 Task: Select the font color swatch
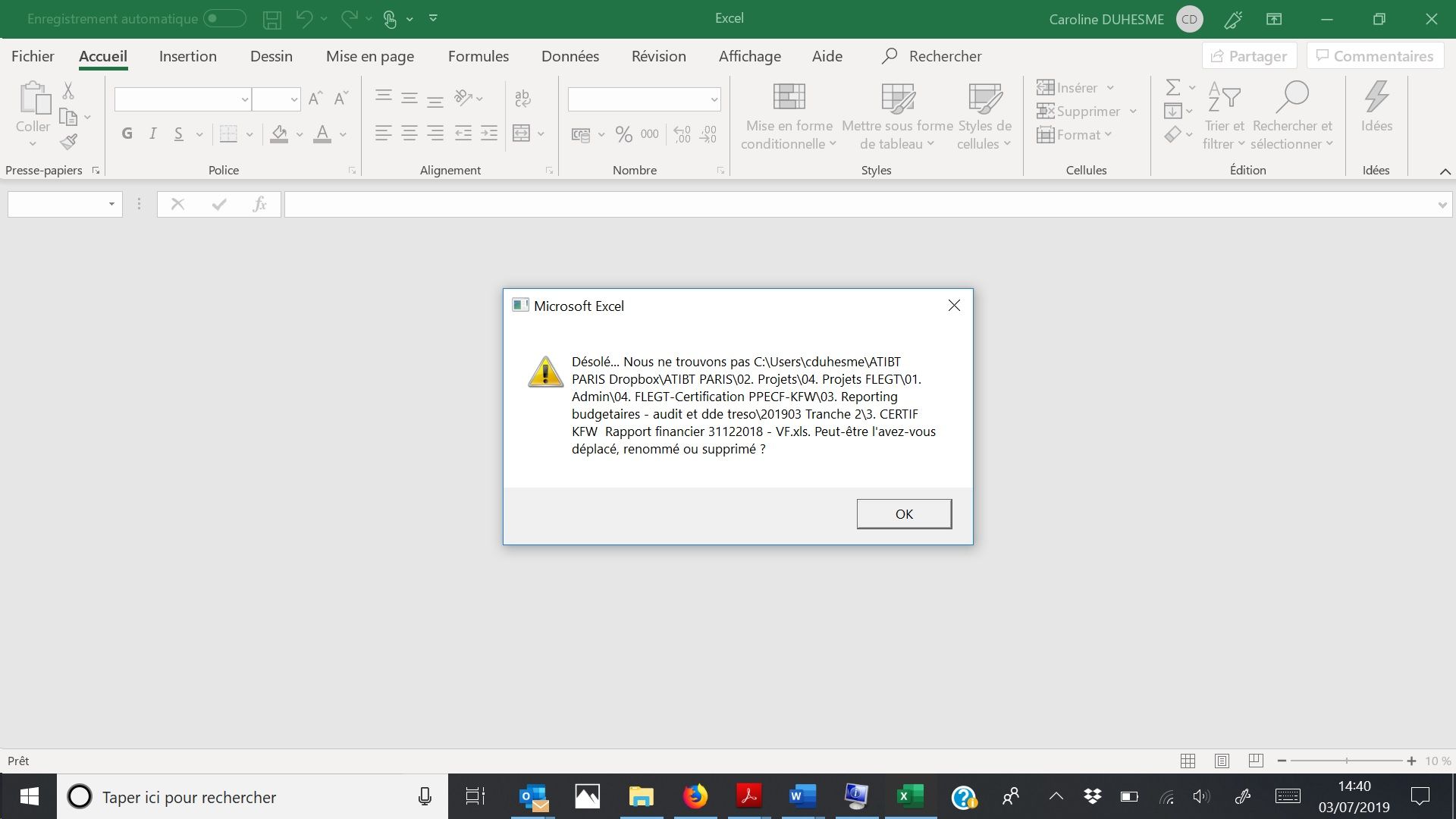322,138
